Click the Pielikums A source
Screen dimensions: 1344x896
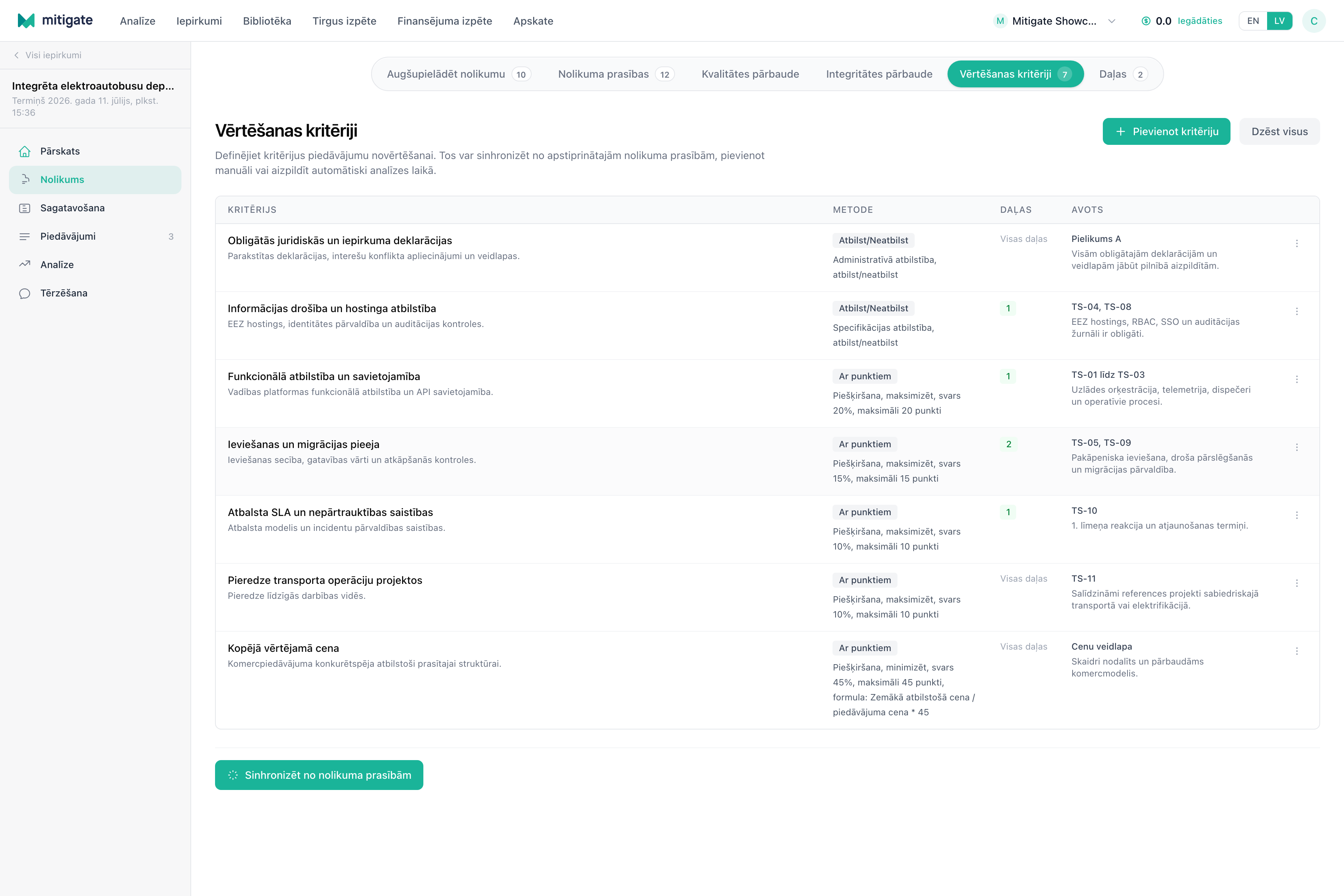tap(1096, 239)
